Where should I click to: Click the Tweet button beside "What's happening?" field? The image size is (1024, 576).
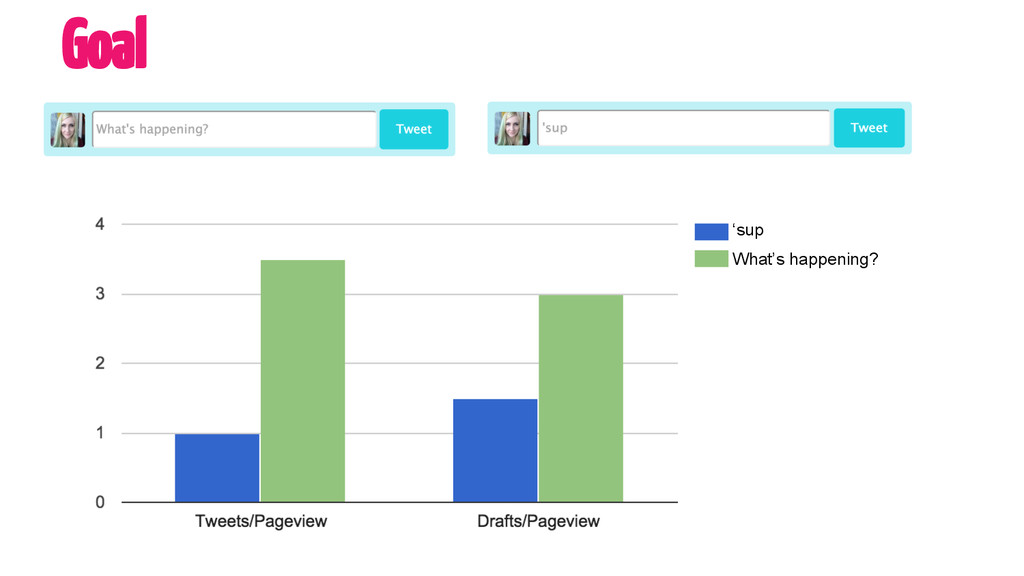tap(413, 129)
